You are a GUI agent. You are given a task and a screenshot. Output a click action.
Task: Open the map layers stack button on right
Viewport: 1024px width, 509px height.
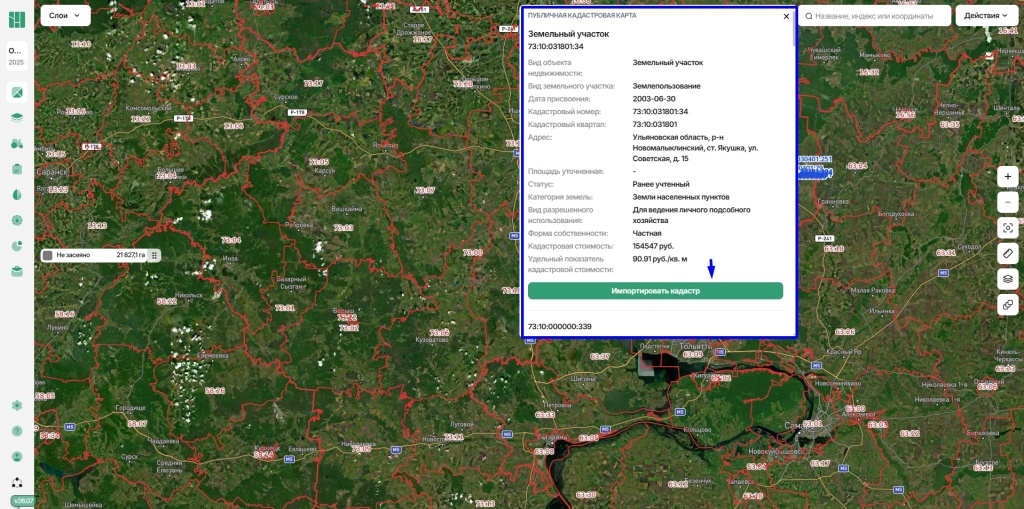click(1008, 279)
